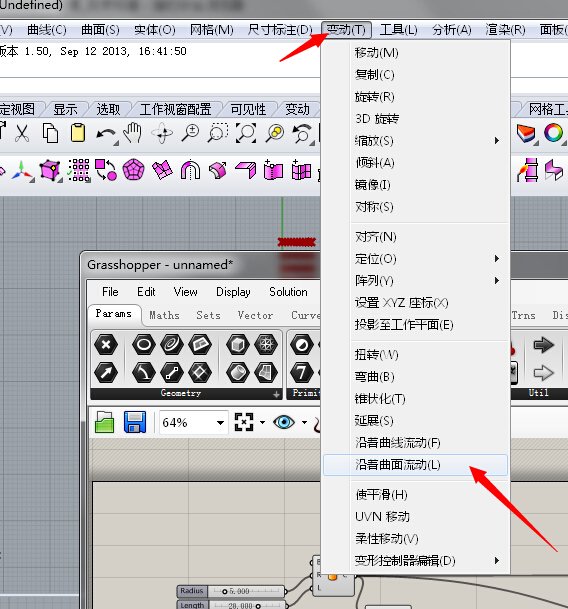Select 3D 旋转 menu entry
Viewport: 568px width, 609px height.
(415, 119)
